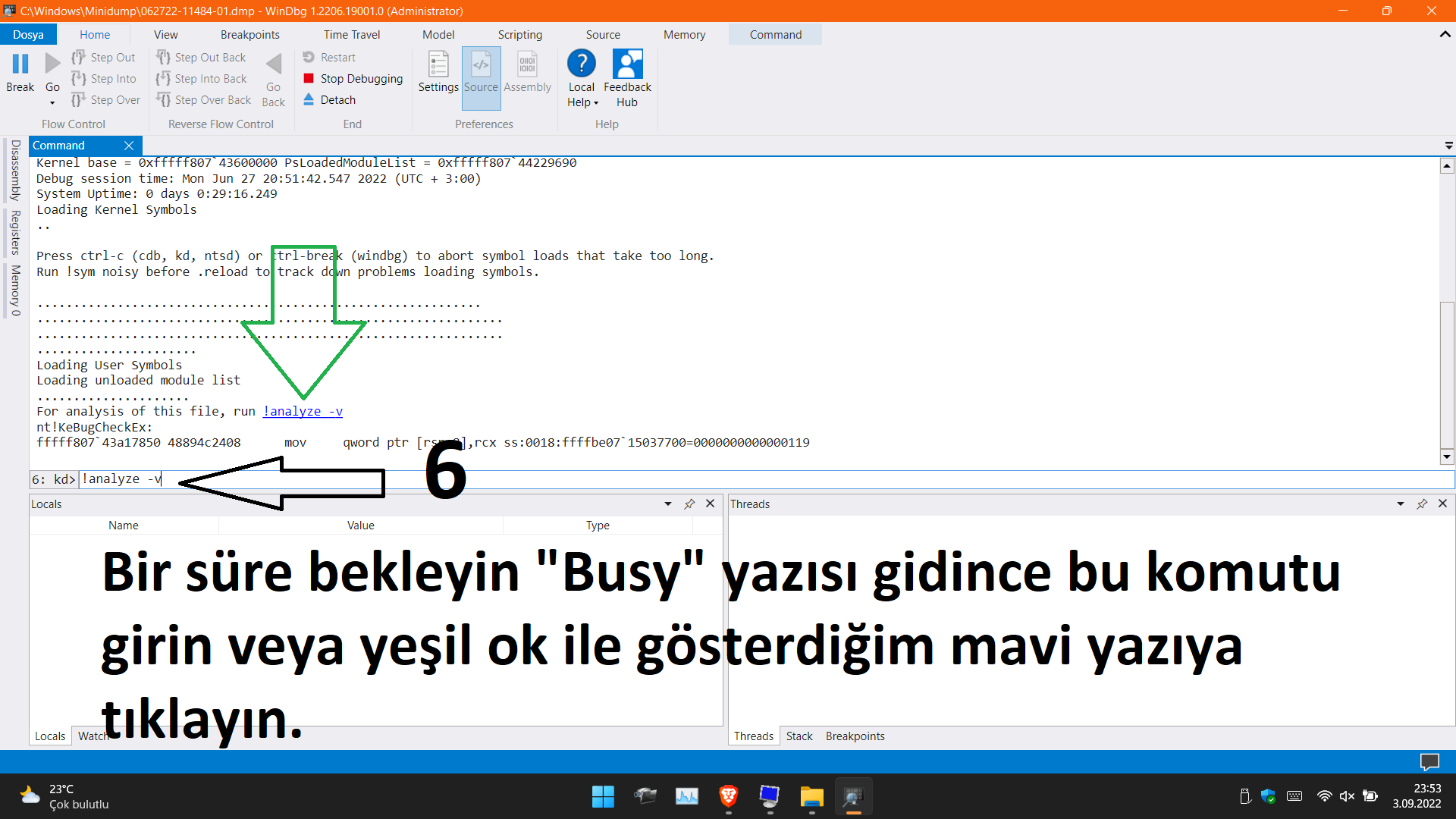Expand the Go button dropdown arrow
Screen dimensions: 1456x819
click(x=52, y=102)
